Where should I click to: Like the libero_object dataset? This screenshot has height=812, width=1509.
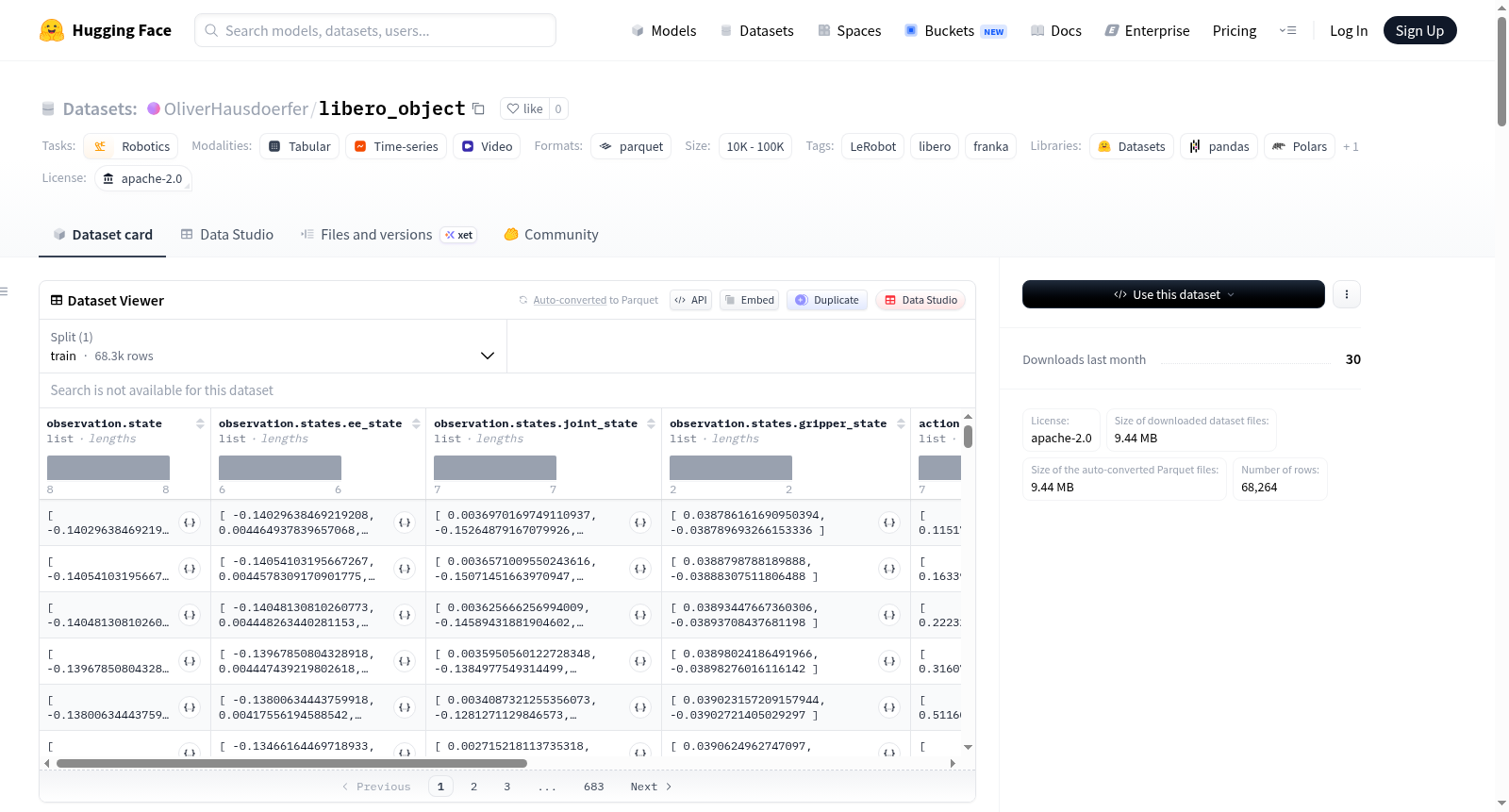(x=524, y=108)
